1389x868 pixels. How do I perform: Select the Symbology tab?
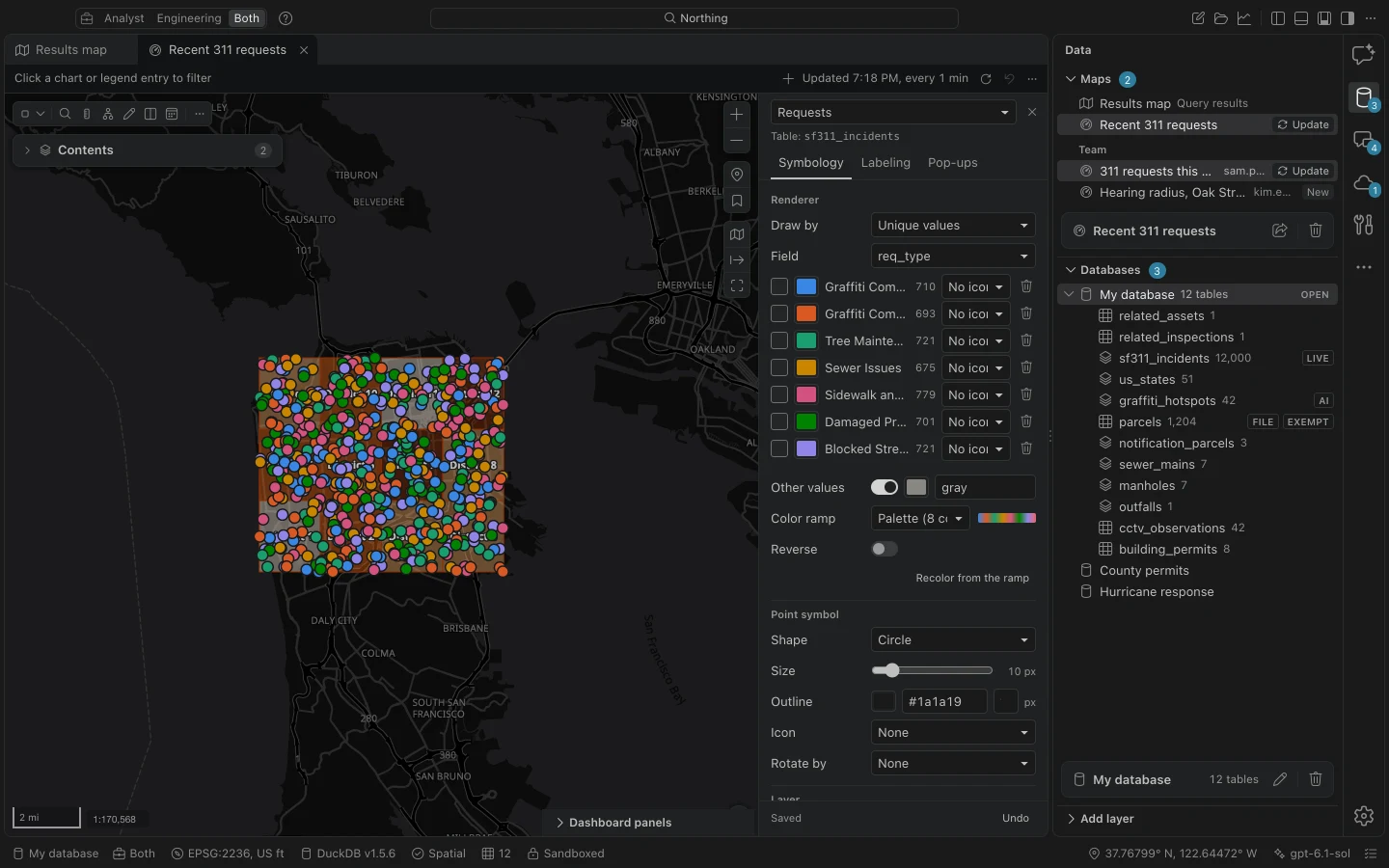tap(811, 163)
